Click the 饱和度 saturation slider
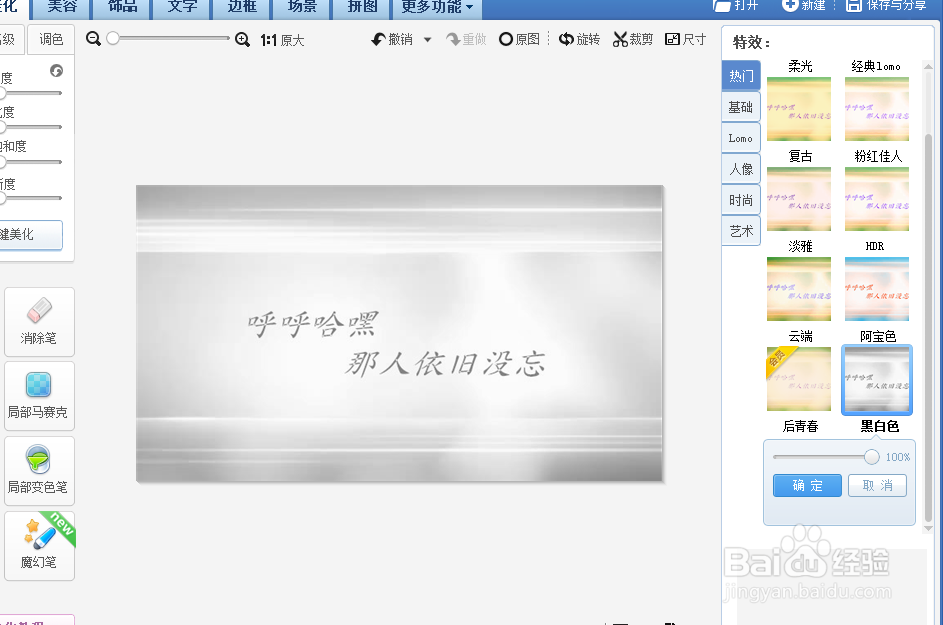Viewport: 943px width, 625px height. coord(31,162)
